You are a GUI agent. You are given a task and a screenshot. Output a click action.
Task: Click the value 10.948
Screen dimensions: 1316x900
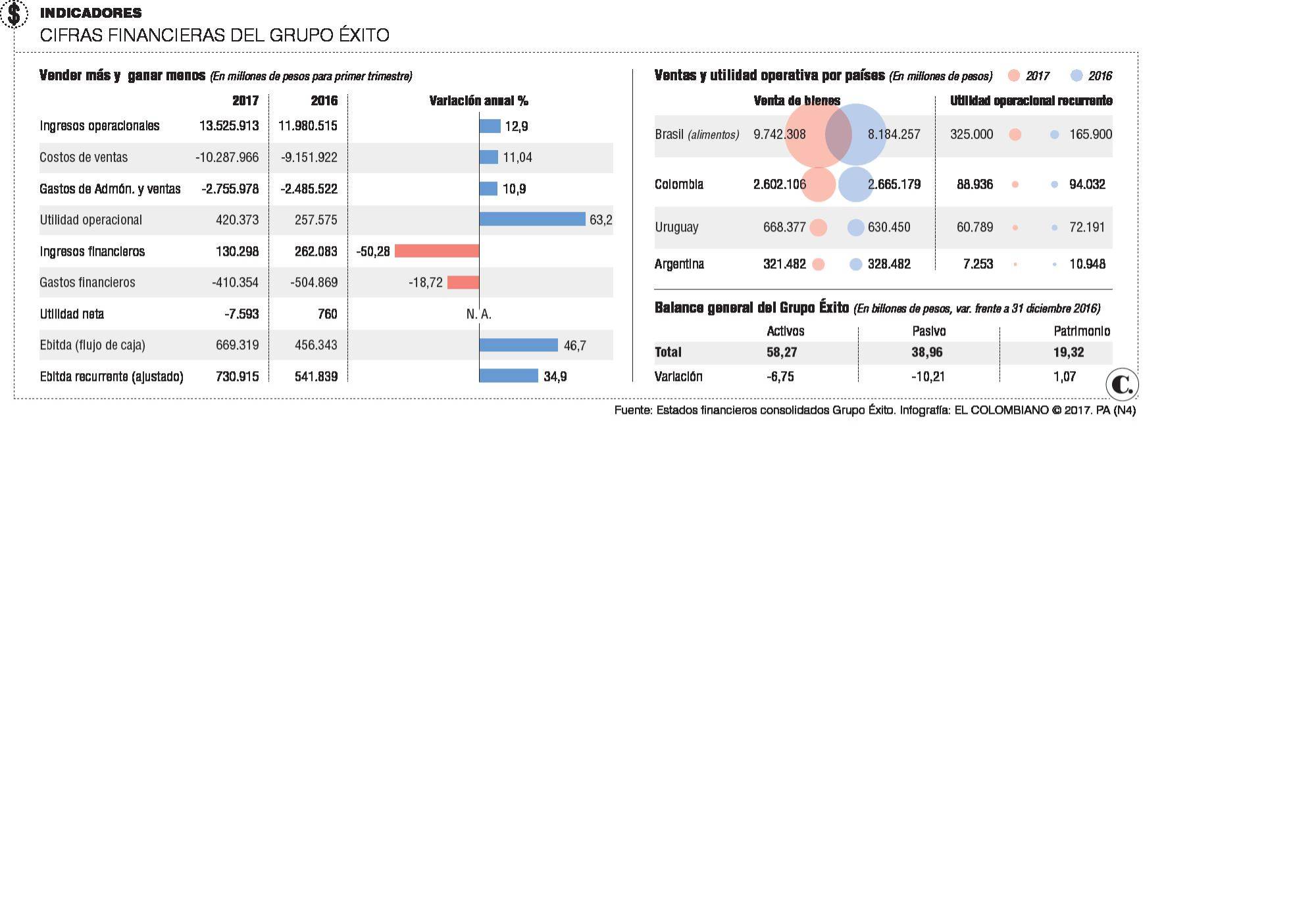pyautogui.click(x=1087, y=264)
